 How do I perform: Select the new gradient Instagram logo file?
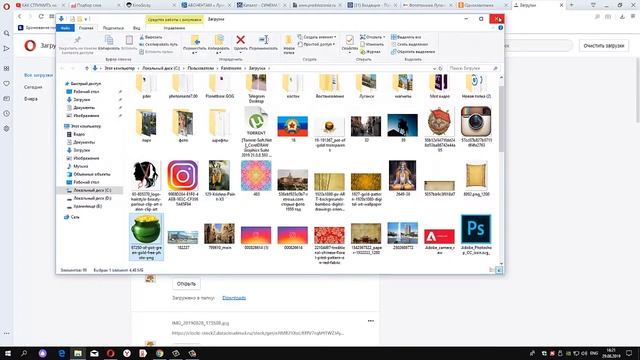click(x=183, y=176)
